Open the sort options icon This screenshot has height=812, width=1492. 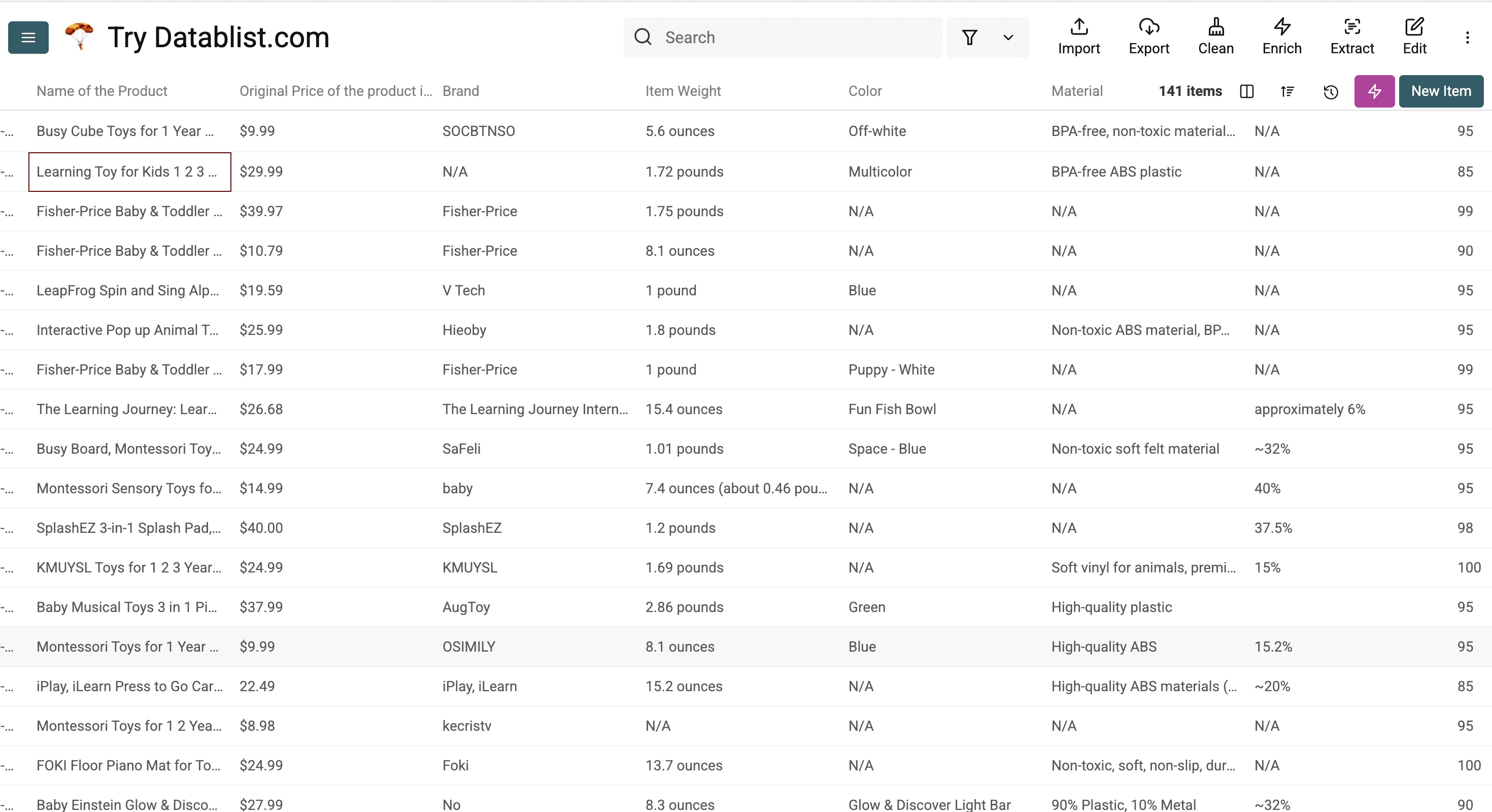click(1287, 91)
